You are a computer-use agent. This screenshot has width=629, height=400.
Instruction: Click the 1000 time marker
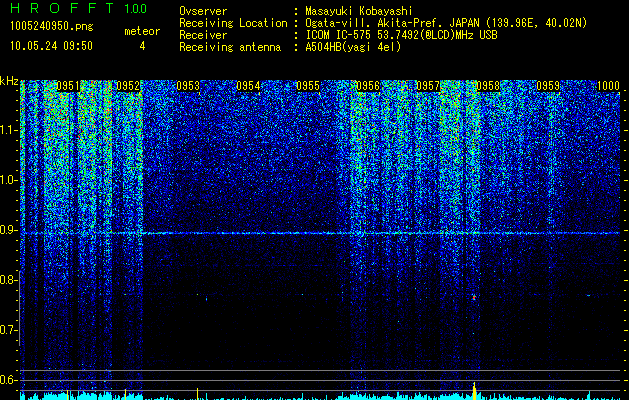pyautogui.click(x=609, y=86)
